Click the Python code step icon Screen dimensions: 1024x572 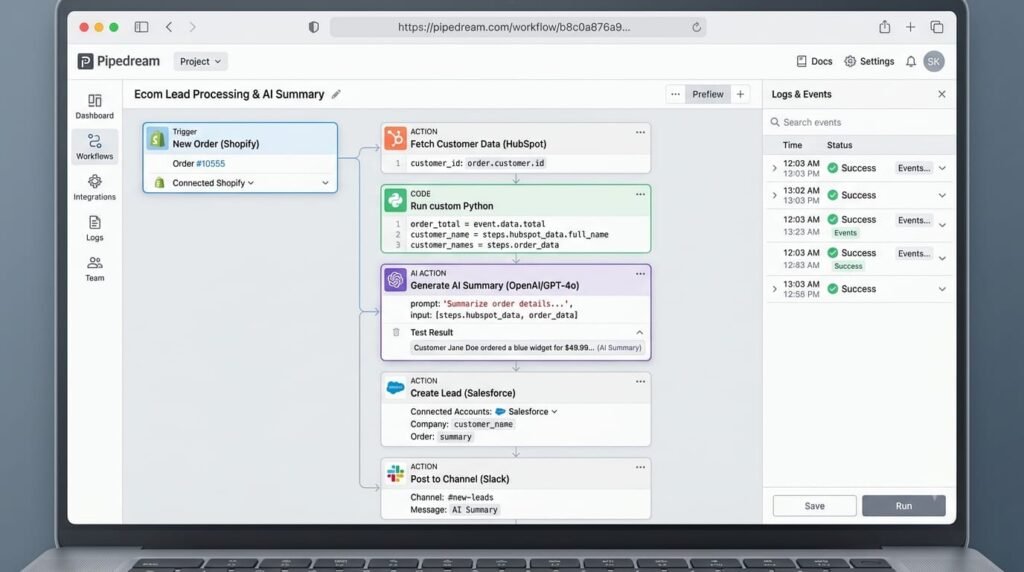(x=394, y=200)
